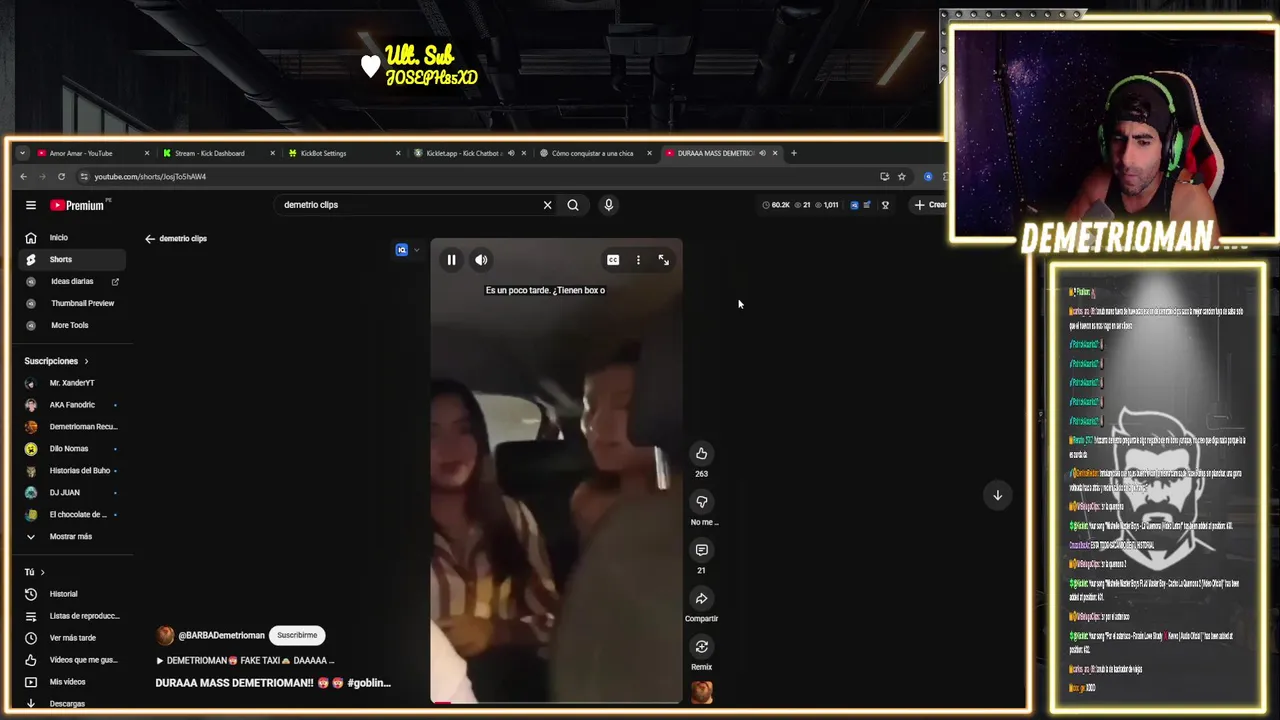Dislike the Short with thumbs down
Screen dimensions: 1280x720
pos(701,501)
